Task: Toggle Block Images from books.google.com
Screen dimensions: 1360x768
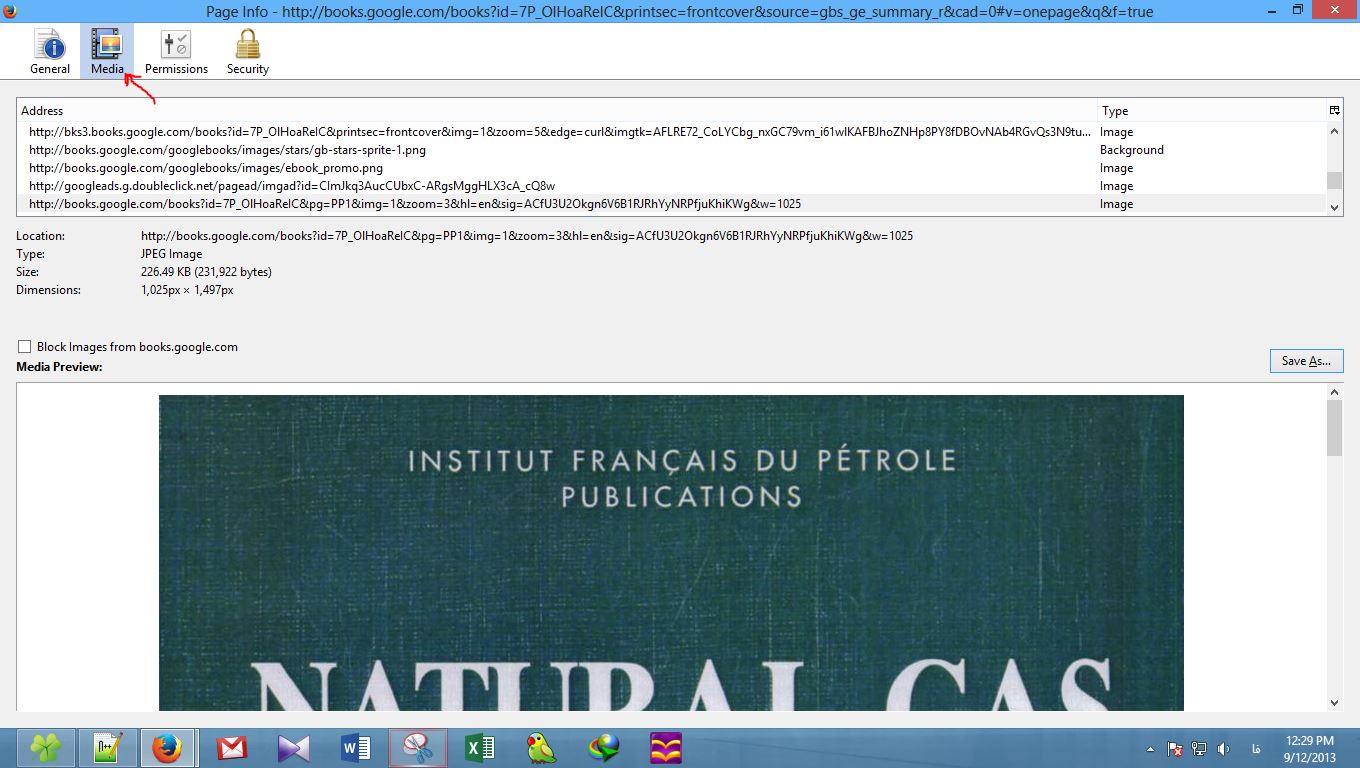Action: (24, 347)
